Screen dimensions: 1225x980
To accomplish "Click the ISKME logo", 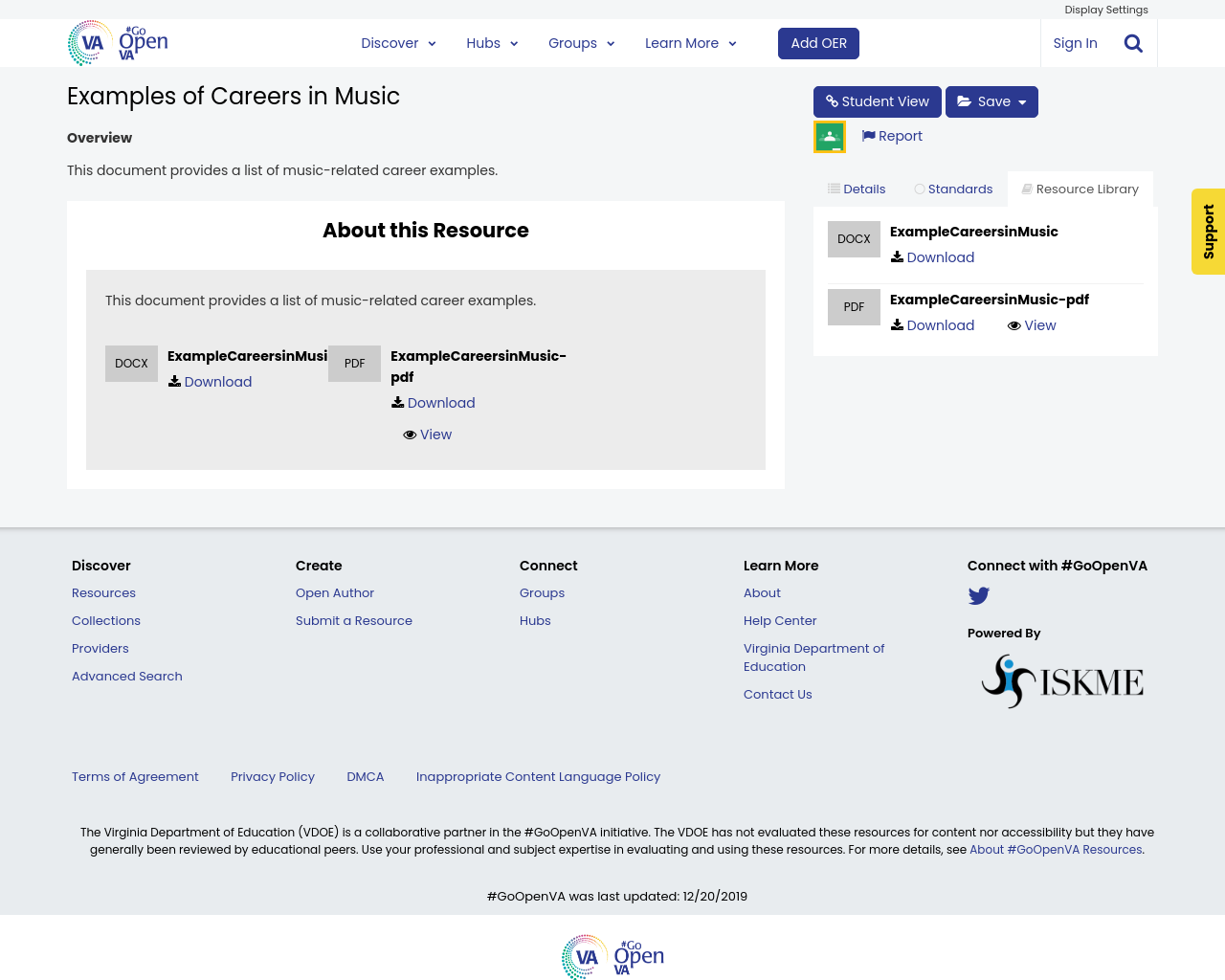I will [1062, 681].
